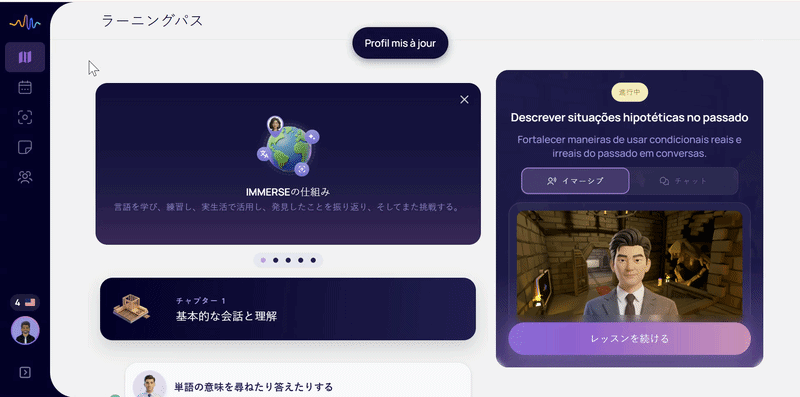Select the second carousel dot
Screen dimensions: 800x397
click(x=276, y=260)
